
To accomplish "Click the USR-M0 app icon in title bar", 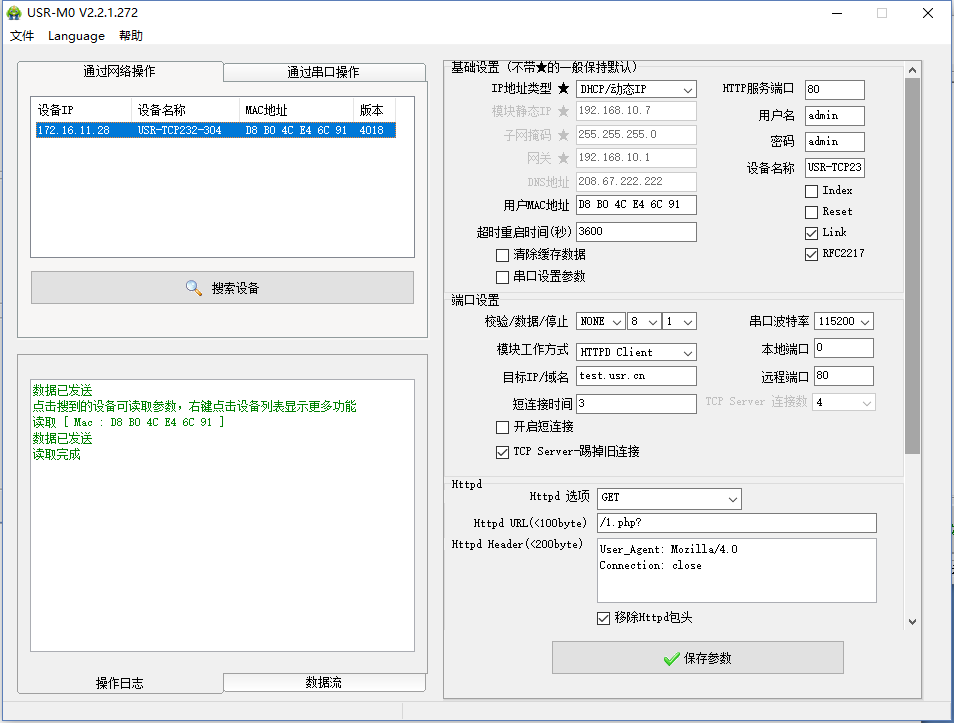I will 14,13.
